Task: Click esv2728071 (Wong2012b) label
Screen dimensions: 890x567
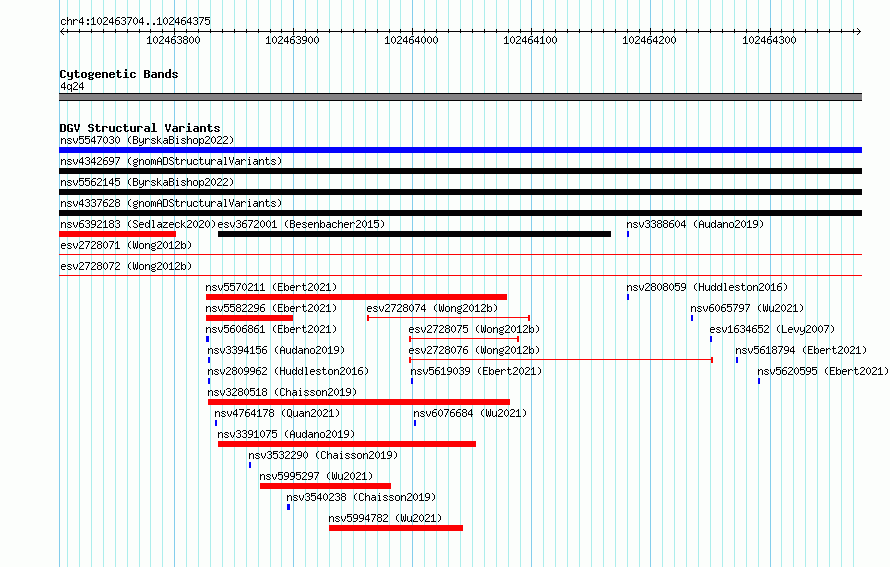Action: pyautogui.click(x=126, y=245)
